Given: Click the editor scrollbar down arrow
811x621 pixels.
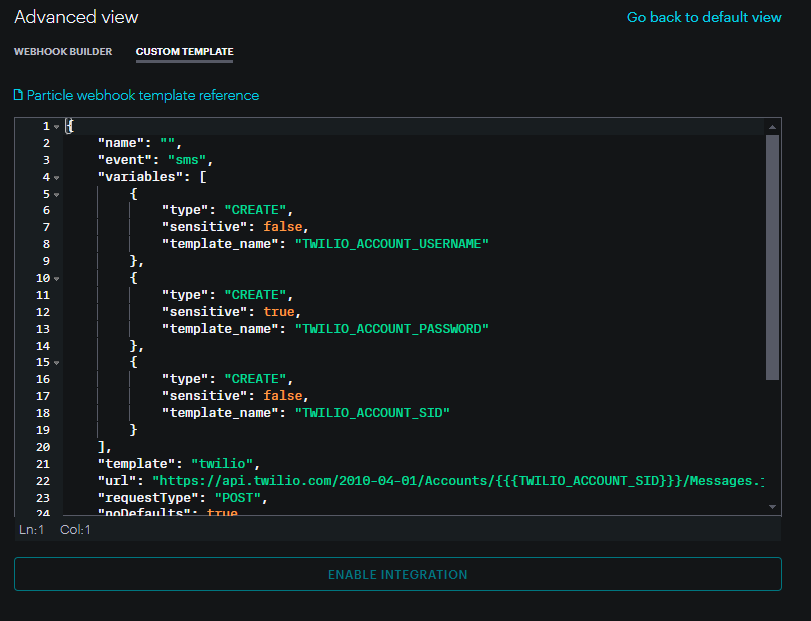Looking at the screenshot, I should pyautogui.click(x=772, y=507).
